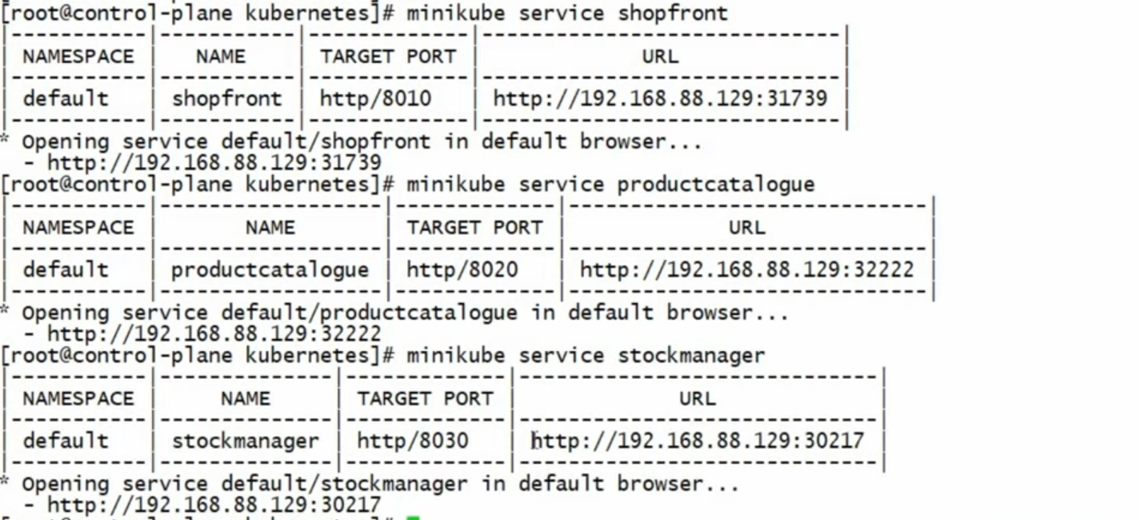The image size is (1139, 520).
Task: Select the http/8030 target port cell
Action: point(413,441)
